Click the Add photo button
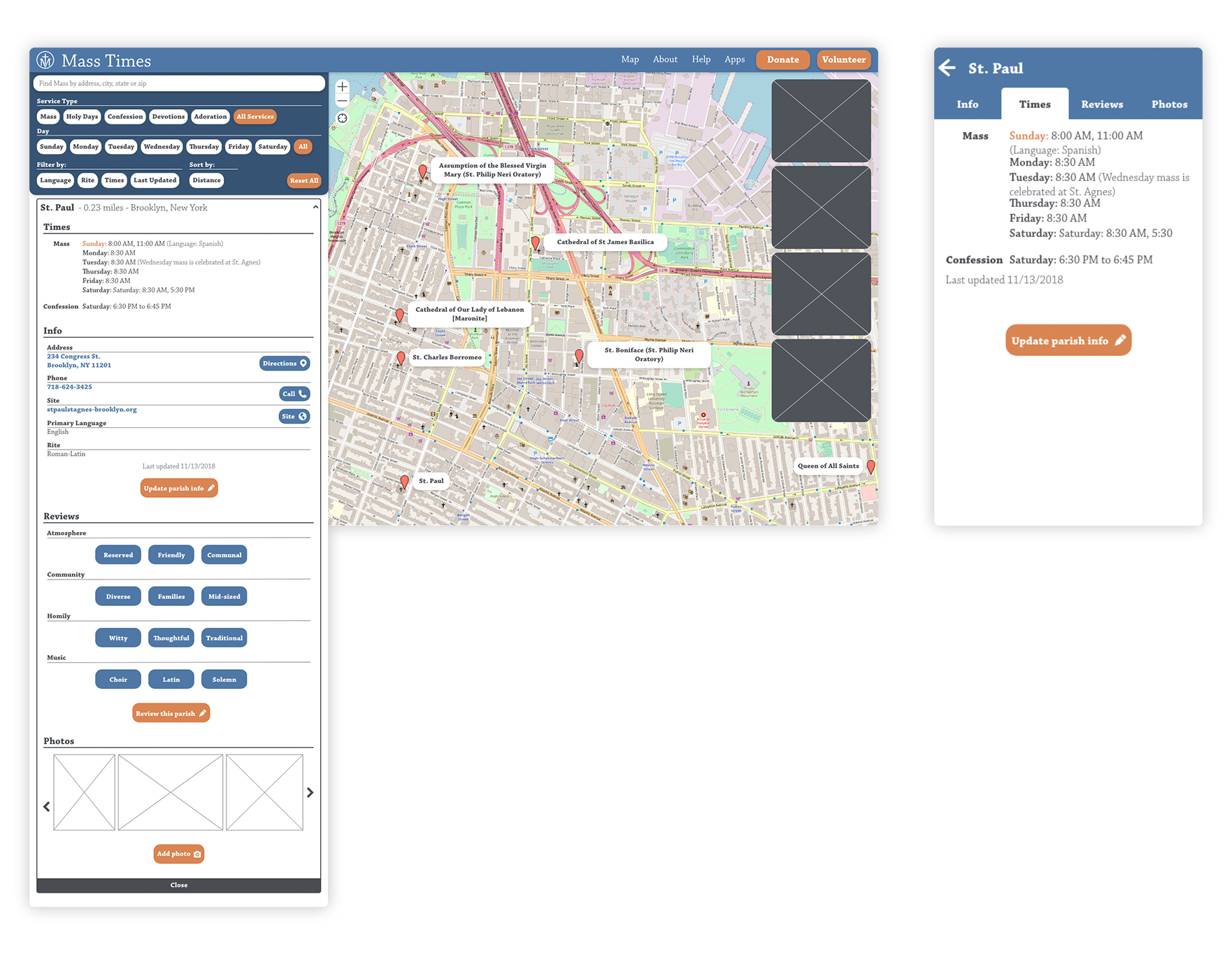 click(179, 854)
